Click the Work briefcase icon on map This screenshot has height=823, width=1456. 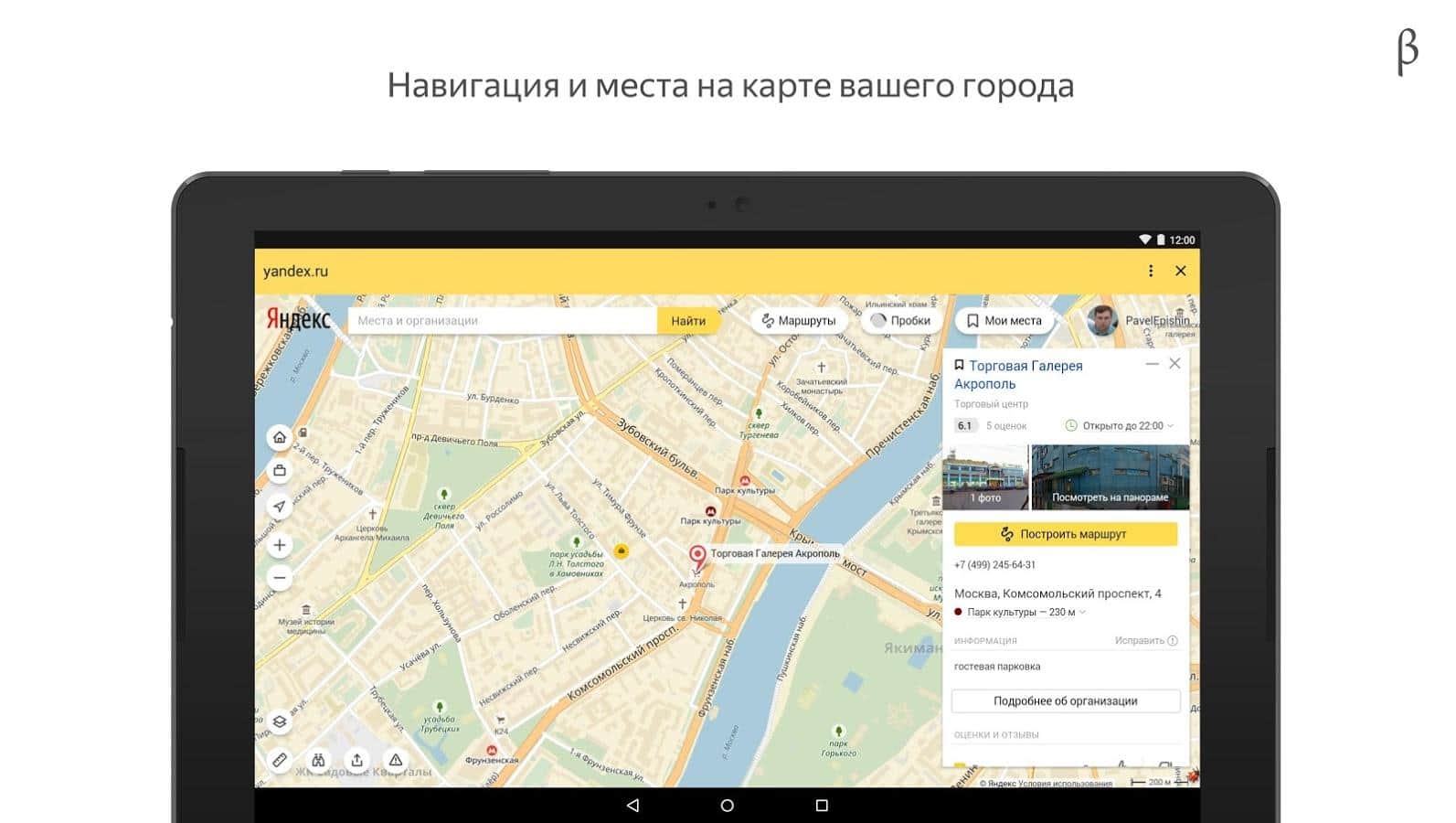pyautogui.click(x=280, y=471)
